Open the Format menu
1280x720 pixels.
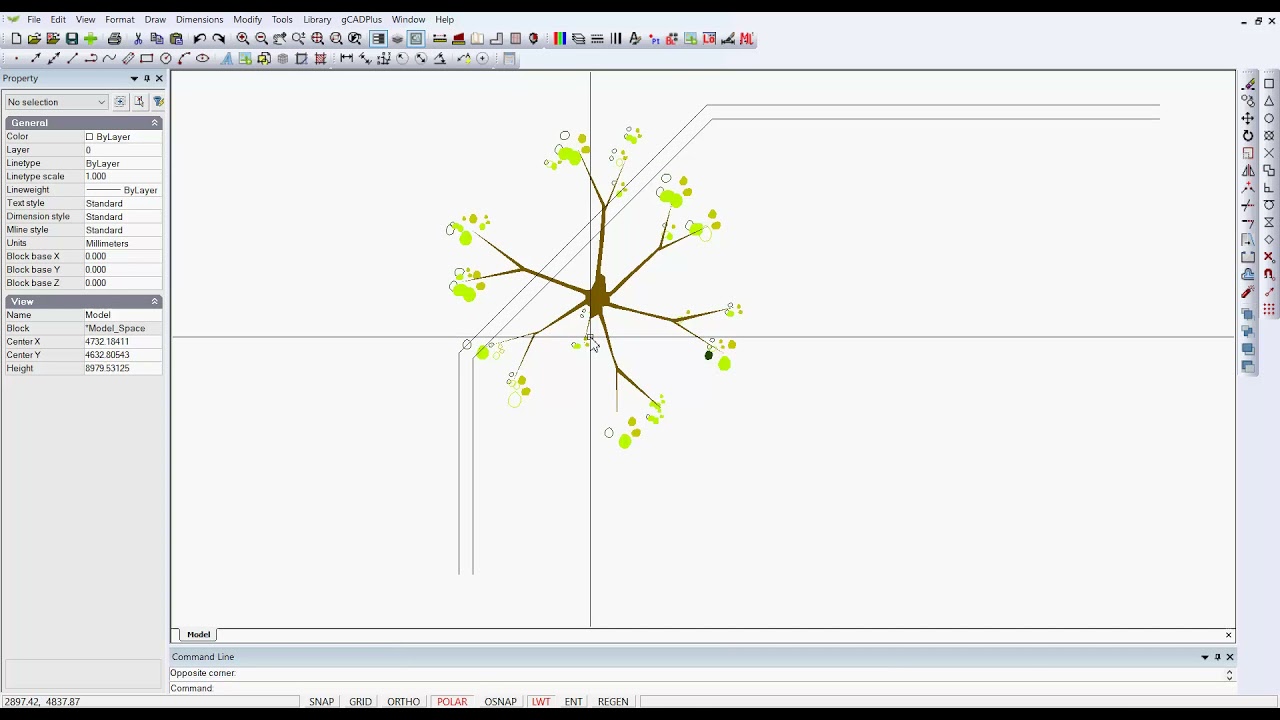point(119,20)
